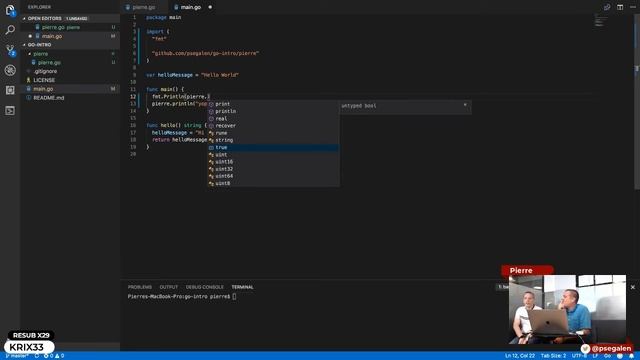Open the .gitignore file
The width and height of the screenshot is (640, 360).
click(70, 71)
